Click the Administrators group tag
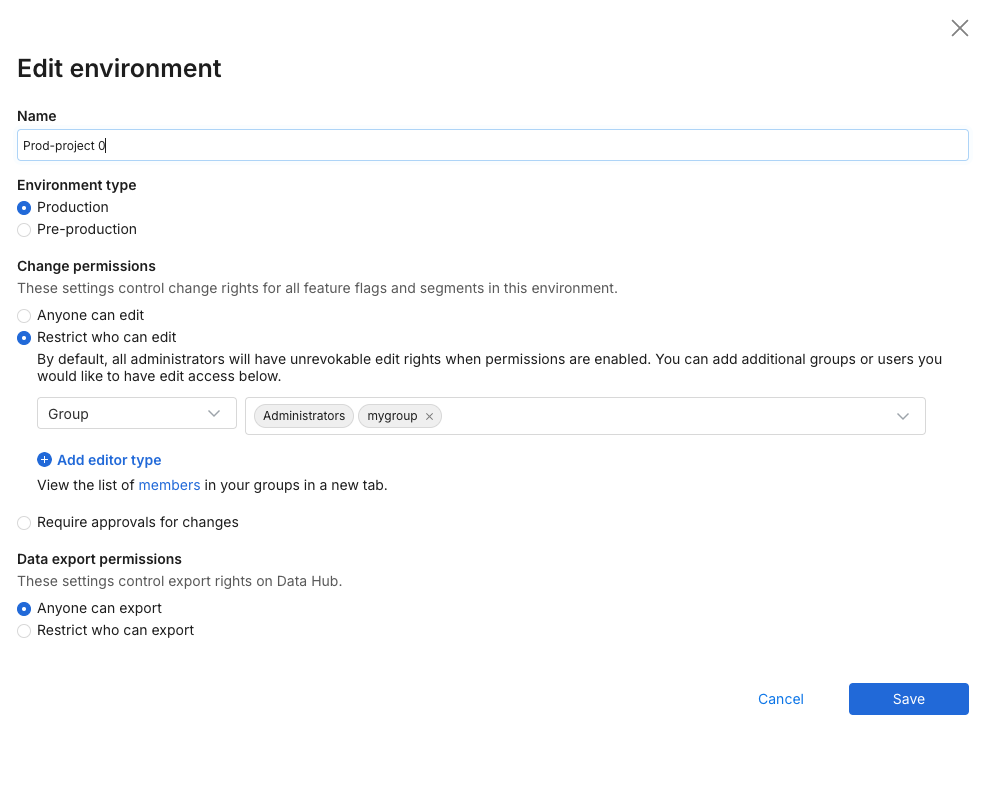The height and width of the screenshot is (790, 984). pos(303,416)
